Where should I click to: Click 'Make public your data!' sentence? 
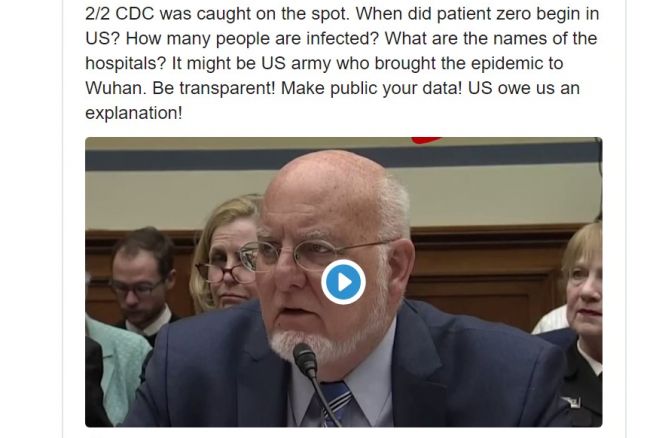coord(372,88)
